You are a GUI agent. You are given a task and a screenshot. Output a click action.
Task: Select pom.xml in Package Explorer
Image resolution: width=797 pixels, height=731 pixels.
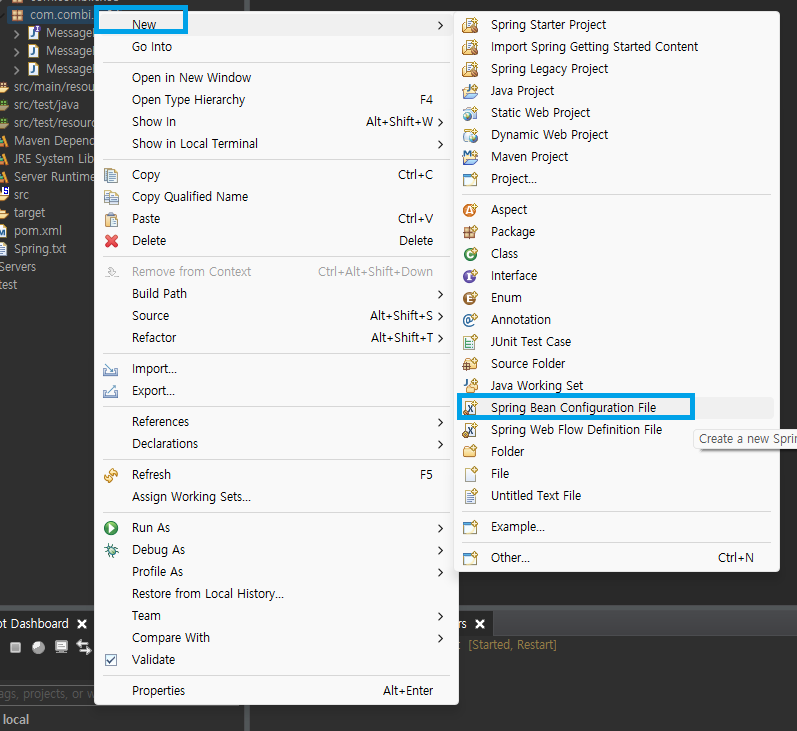click(x=38, y=231)
